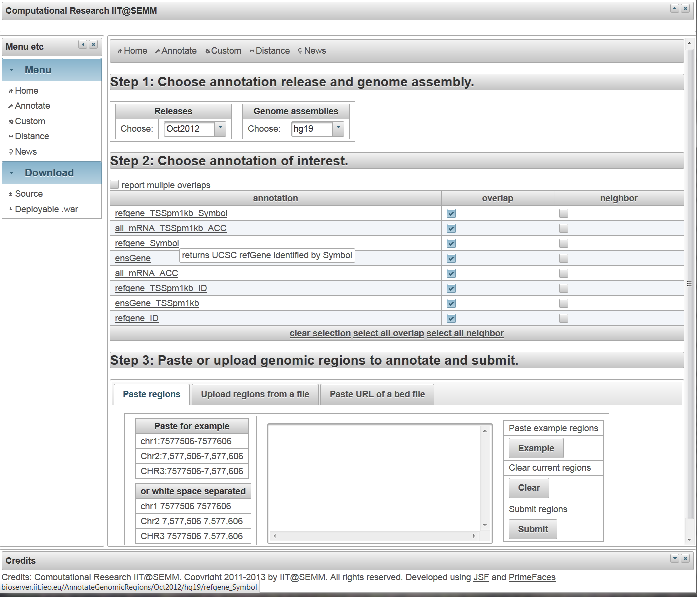This screenshot has width=698, height=599.
Task: Check neighbor for ensGene
Action: click(564, 259)
